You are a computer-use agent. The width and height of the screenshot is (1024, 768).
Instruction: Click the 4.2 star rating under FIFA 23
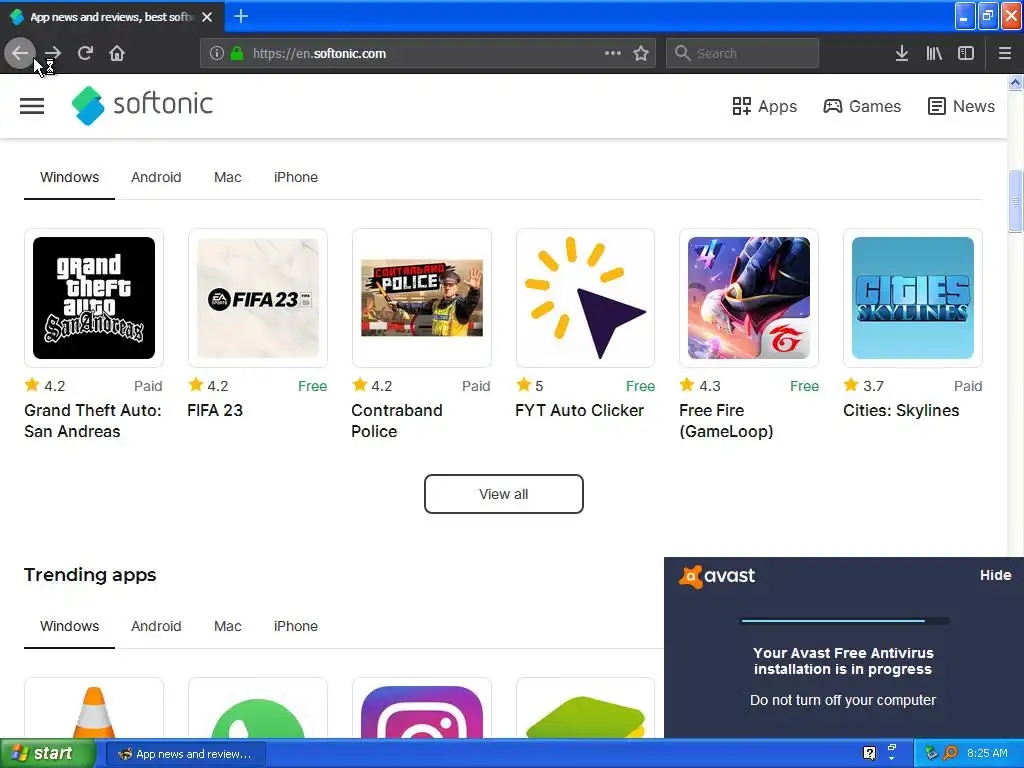click(208, 385)
